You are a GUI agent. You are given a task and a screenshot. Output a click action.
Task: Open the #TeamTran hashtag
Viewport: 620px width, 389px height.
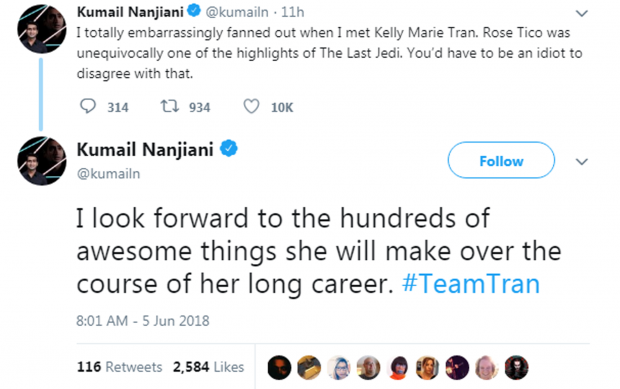(x=471, y=283)
